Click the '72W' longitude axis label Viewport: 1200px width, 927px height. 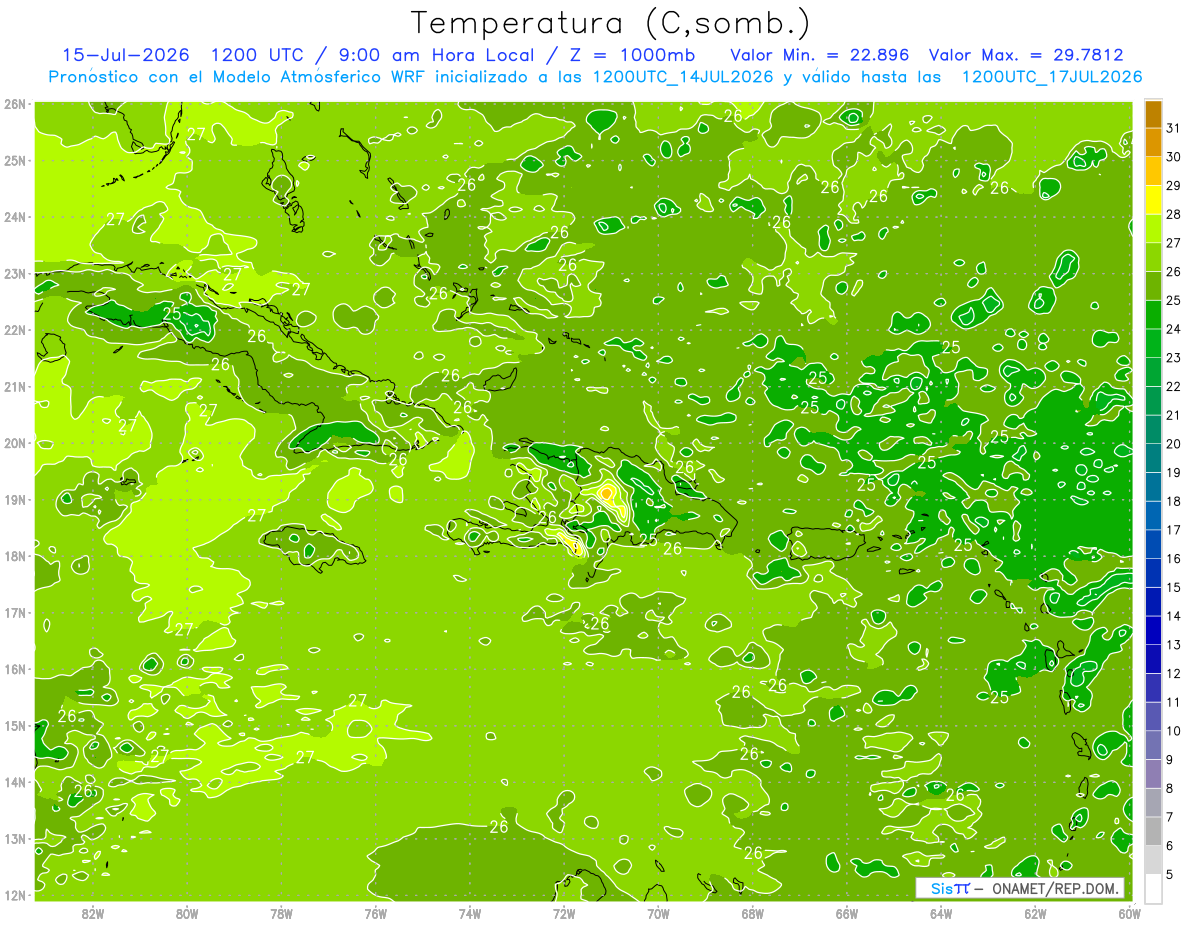[564, 913]
